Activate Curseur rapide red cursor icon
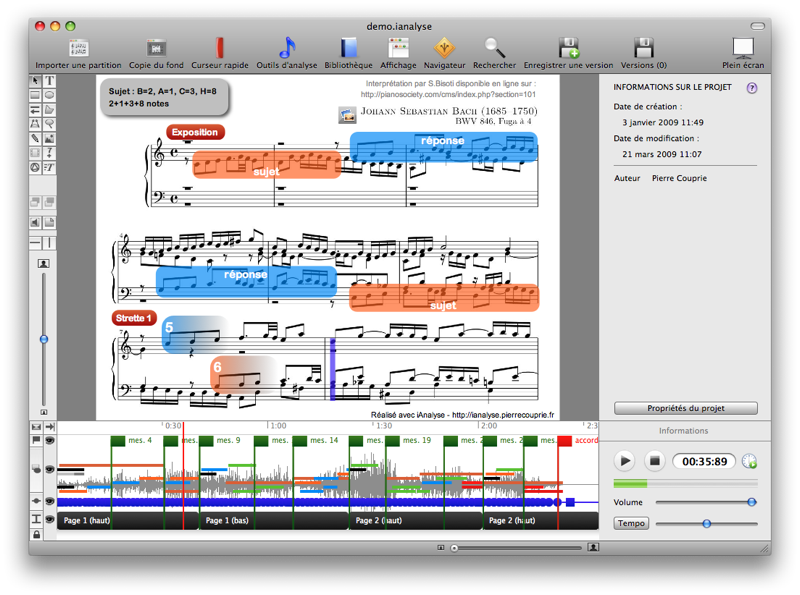 point(220,48)
